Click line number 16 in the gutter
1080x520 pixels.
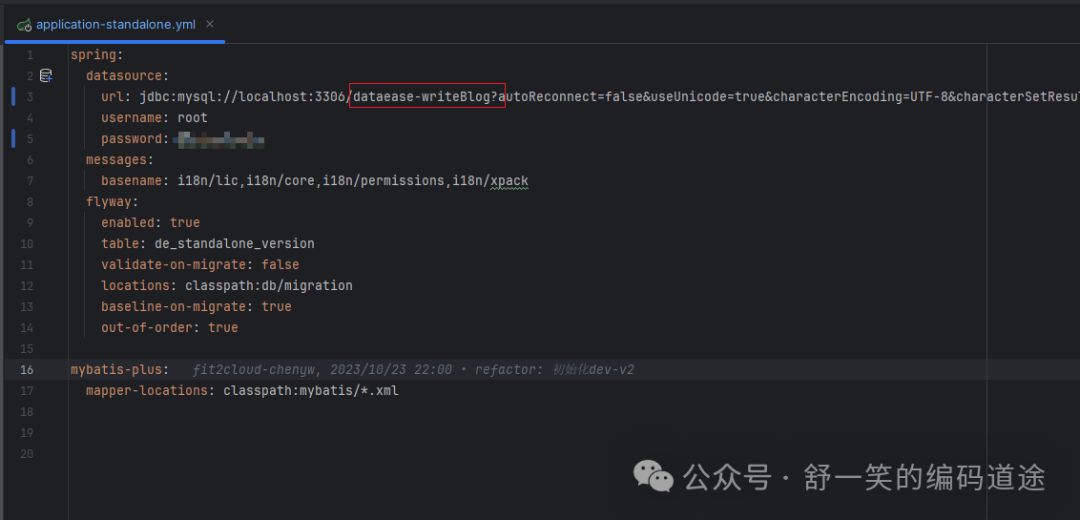click(27, 370)
